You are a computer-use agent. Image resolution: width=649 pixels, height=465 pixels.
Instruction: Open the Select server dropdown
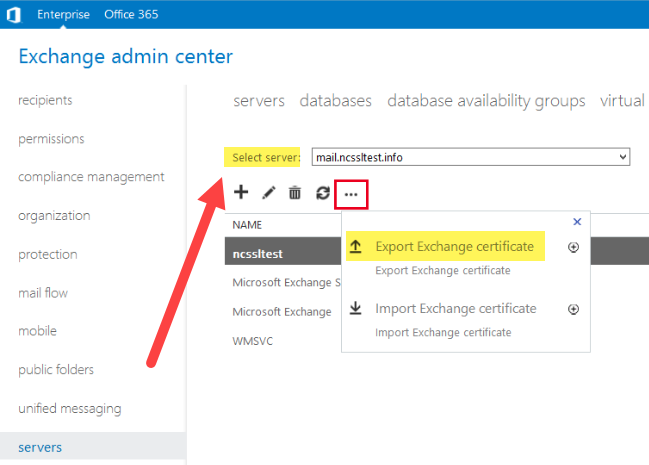pyautogui.click(x=471, y=157)
